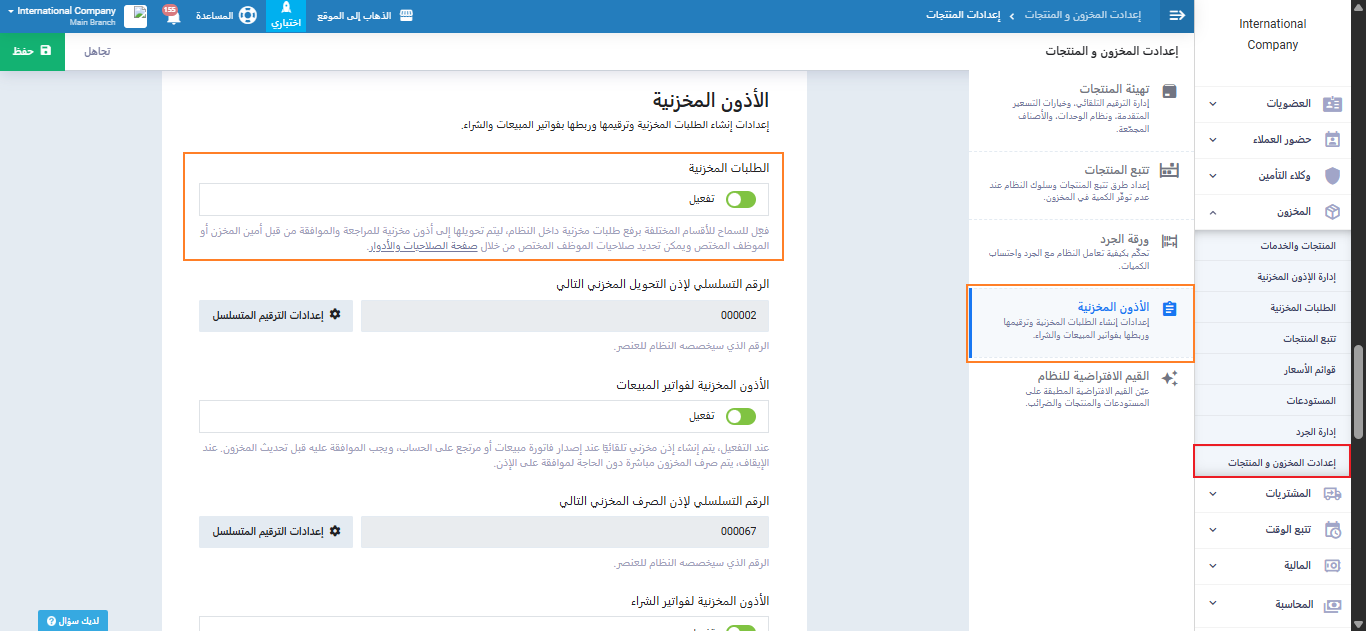1366x631 pixels.
Task: Open the International Company account dropdown
Action: pyautogui.click(x=68, y=16)
